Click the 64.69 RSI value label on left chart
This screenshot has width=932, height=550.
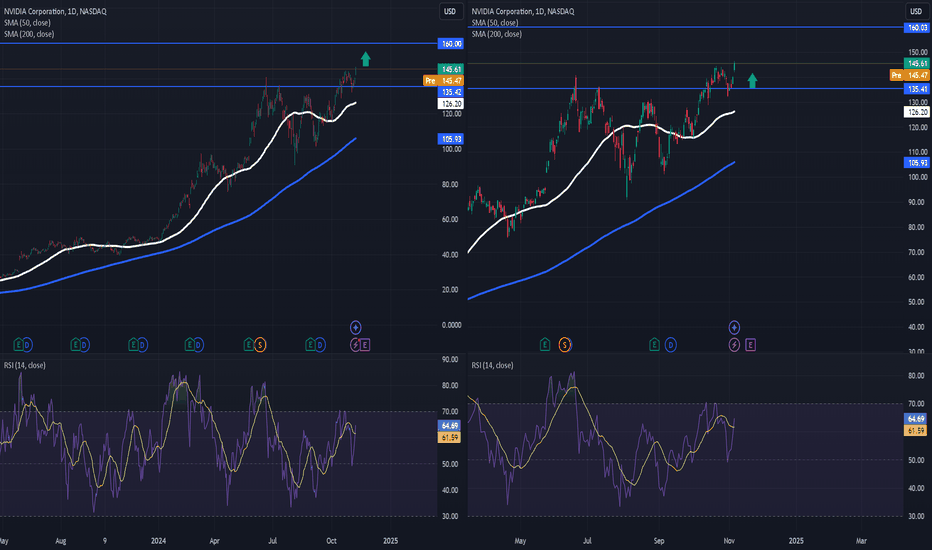[x=449, y=426]
